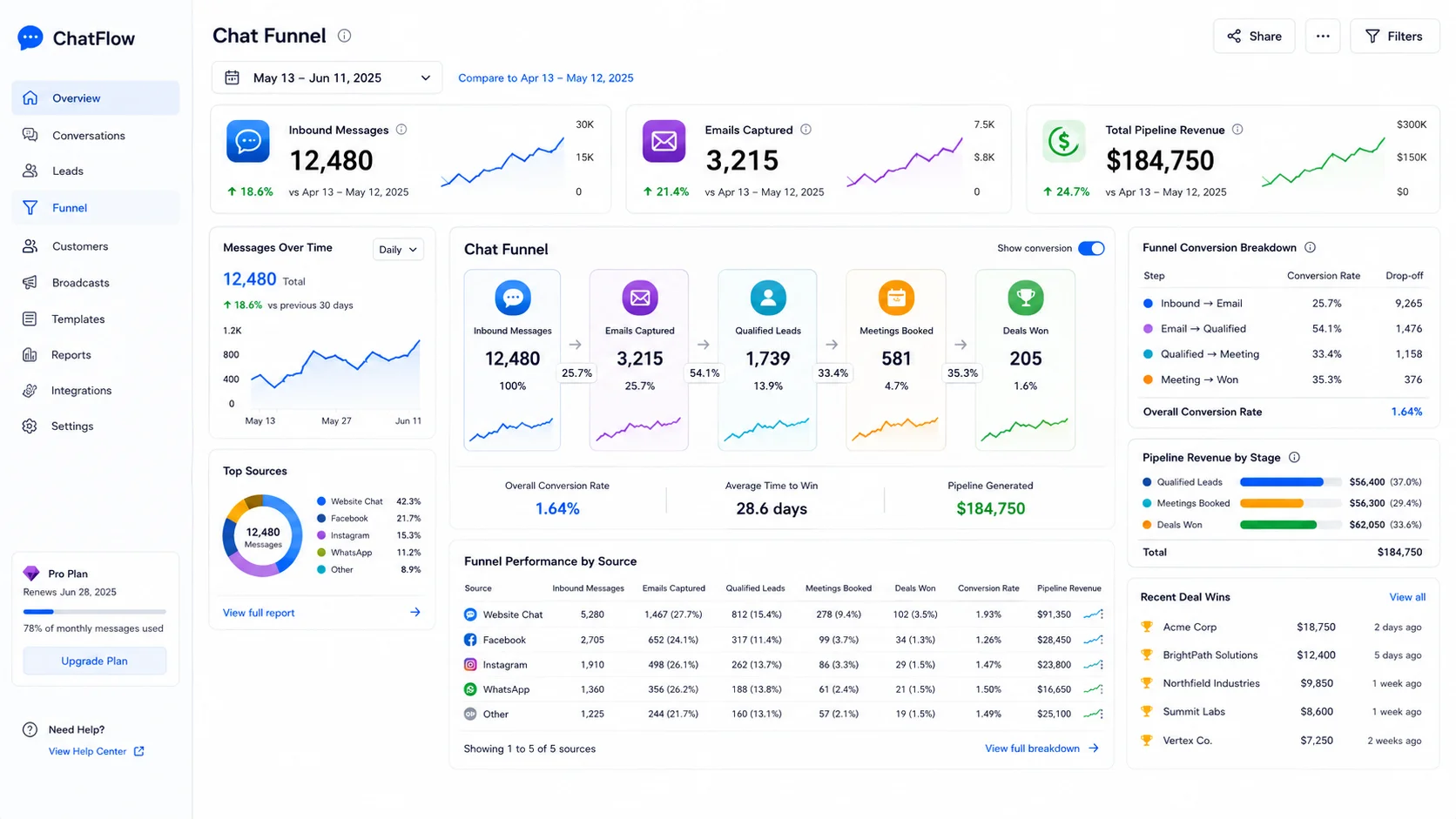Click the Qualified Leads blue revenue bar
The width and height of the screenshot is (1456, 819).
pos(1282,482)
